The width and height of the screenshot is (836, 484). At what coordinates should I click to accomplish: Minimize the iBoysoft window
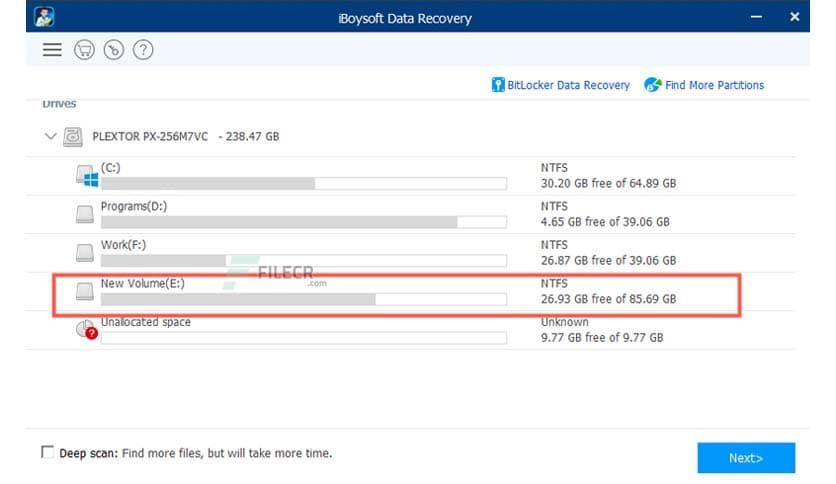756,17
